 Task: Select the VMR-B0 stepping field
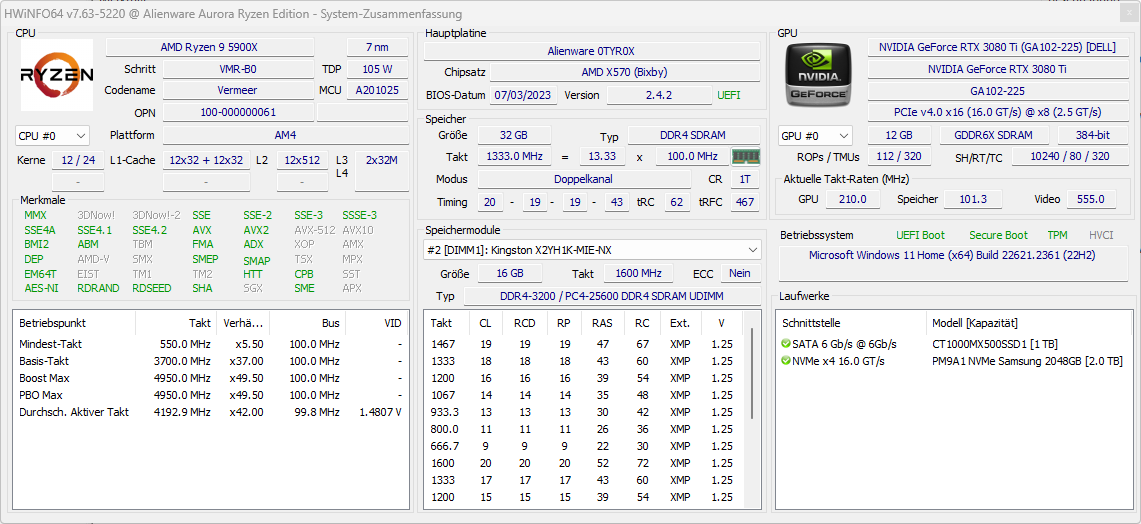238,70
